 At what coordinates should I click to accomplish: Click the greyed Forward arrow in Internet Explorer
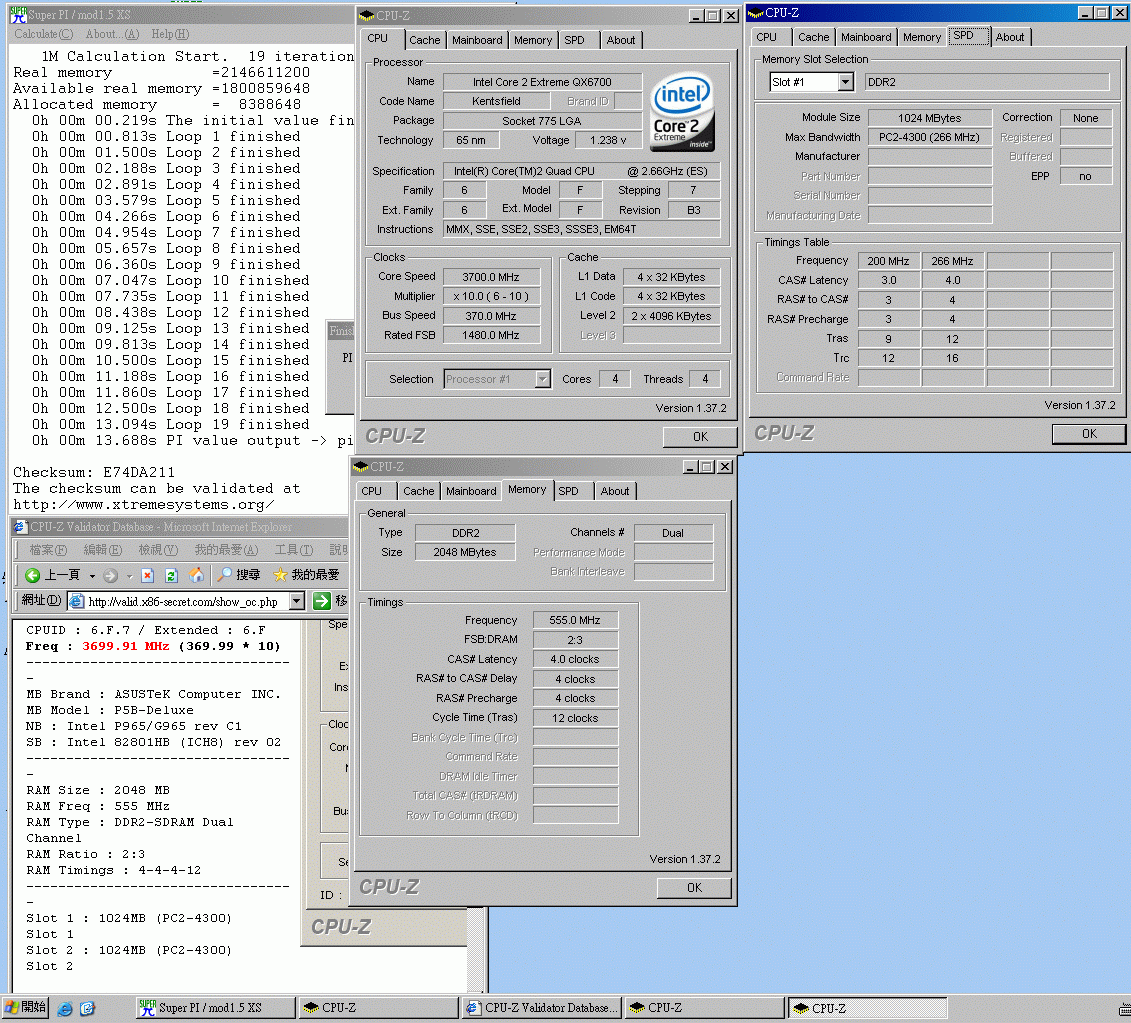click(x=110, y=575)
